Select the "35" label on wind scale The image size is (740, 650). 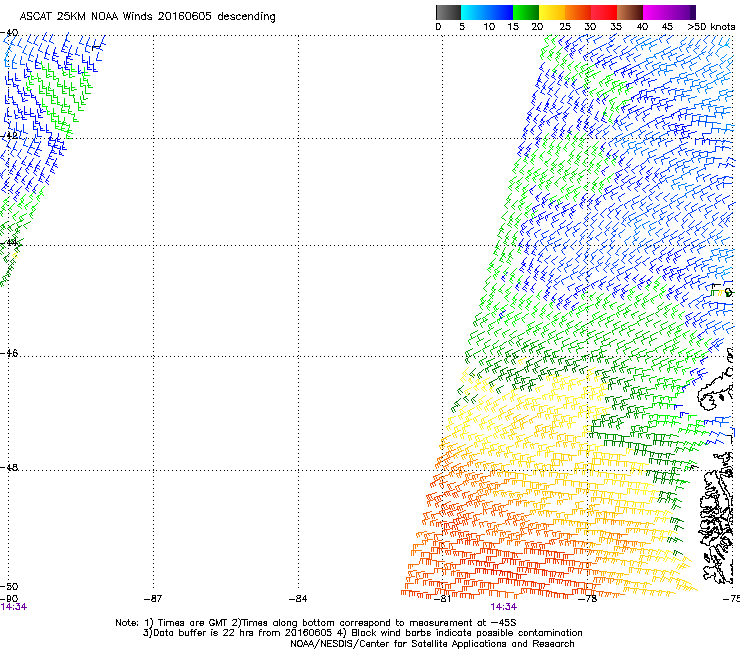pyautogui.click(x=616, y=27)
